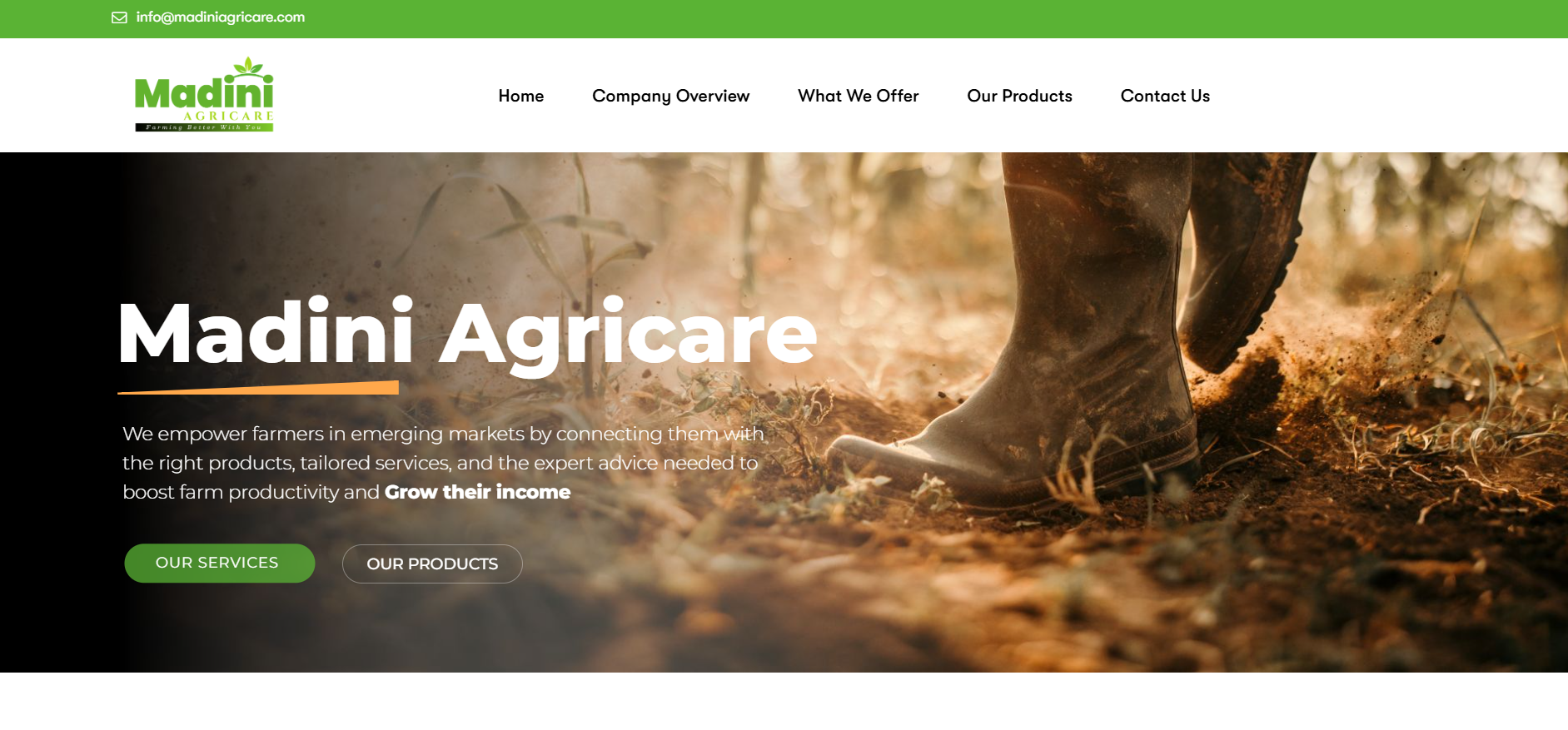Select What We Offer in navigation

(x=858, y=96)
